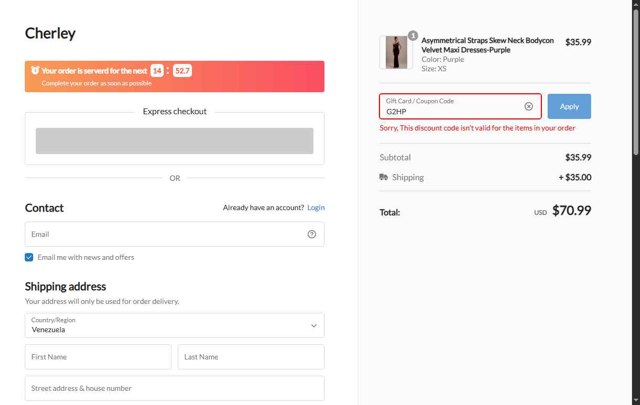Click the Cherley store logo
Image resolution: width=640 pixels, height=405 pixels.
pos(50,33)
